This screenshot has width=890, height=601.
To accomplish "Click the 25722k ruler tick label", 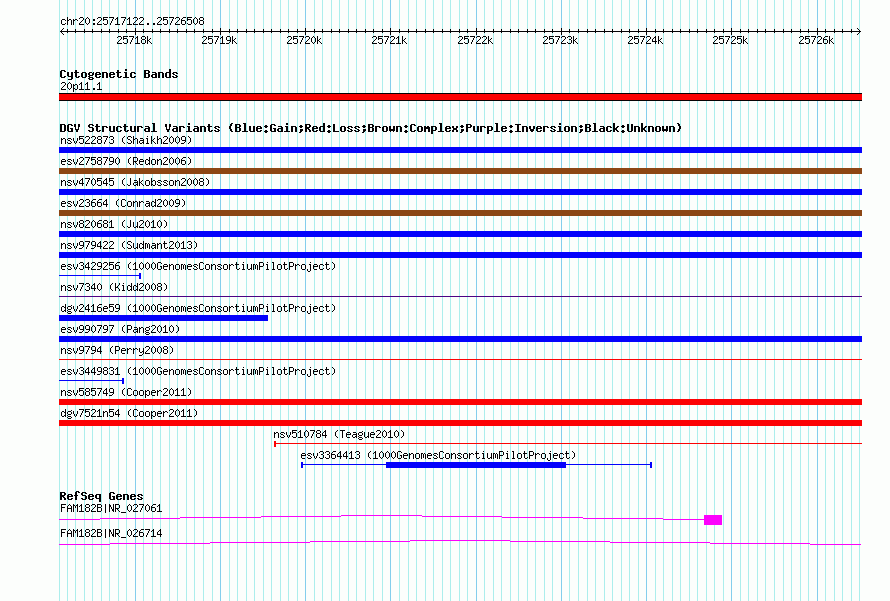I will coord(475,40).
